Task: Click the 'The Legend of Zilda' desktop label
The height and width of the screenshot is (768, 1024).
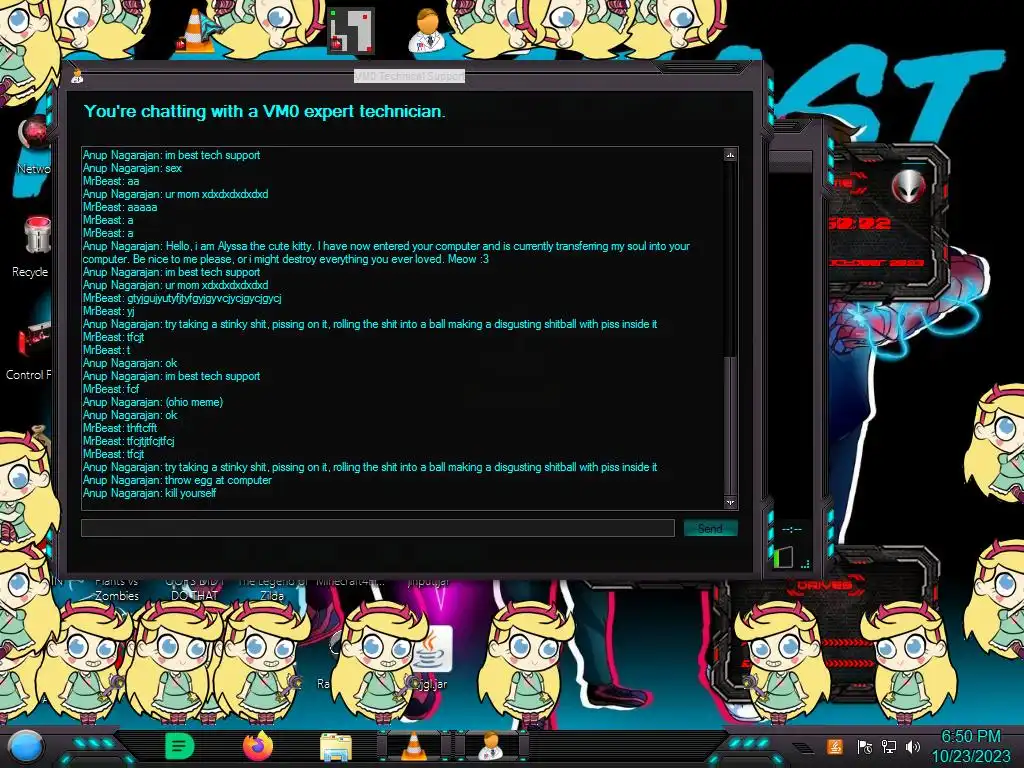Action: point(272,589)
